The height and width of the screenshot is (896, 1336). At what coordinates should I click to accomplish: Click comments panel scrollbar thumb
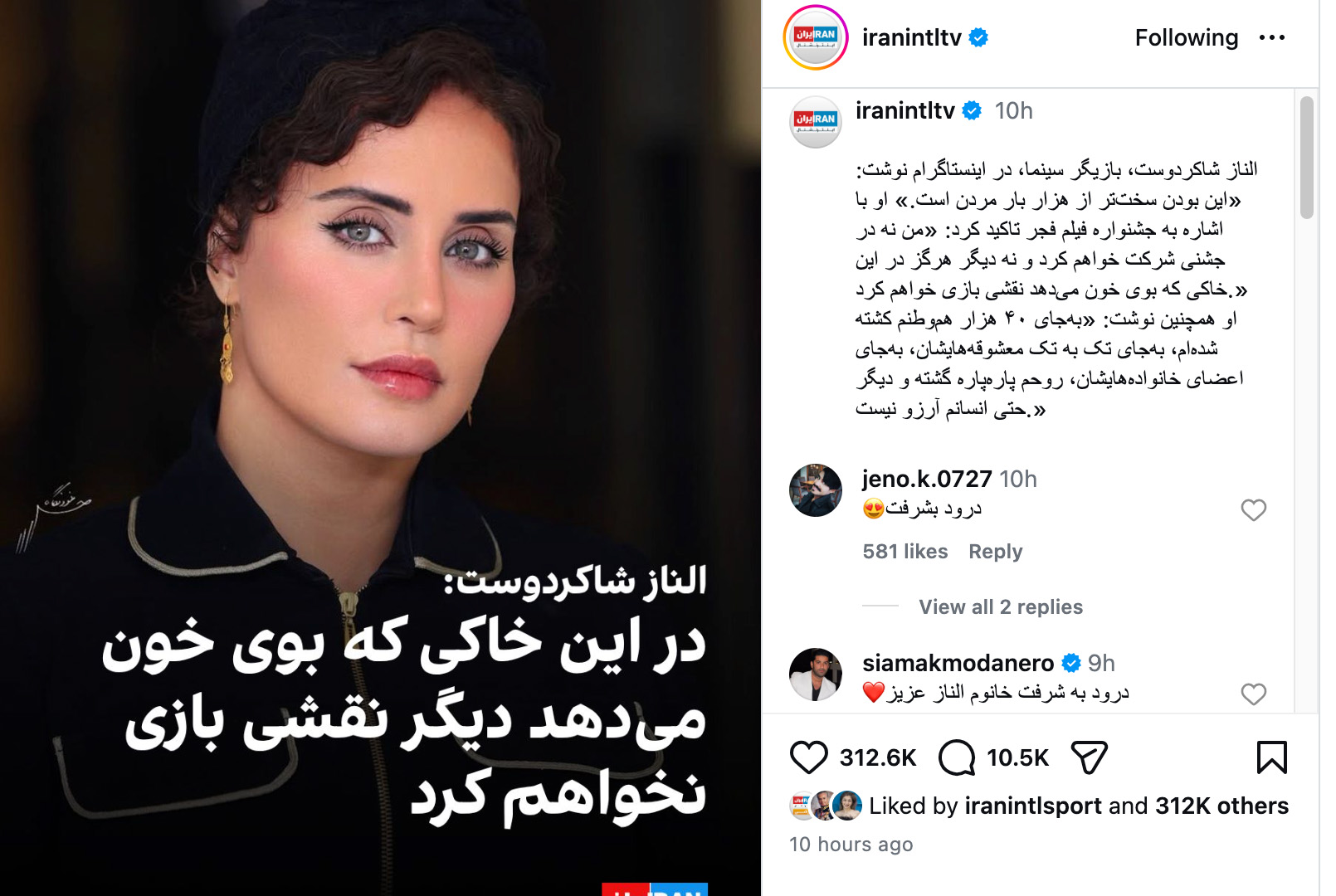[1307, 158]
